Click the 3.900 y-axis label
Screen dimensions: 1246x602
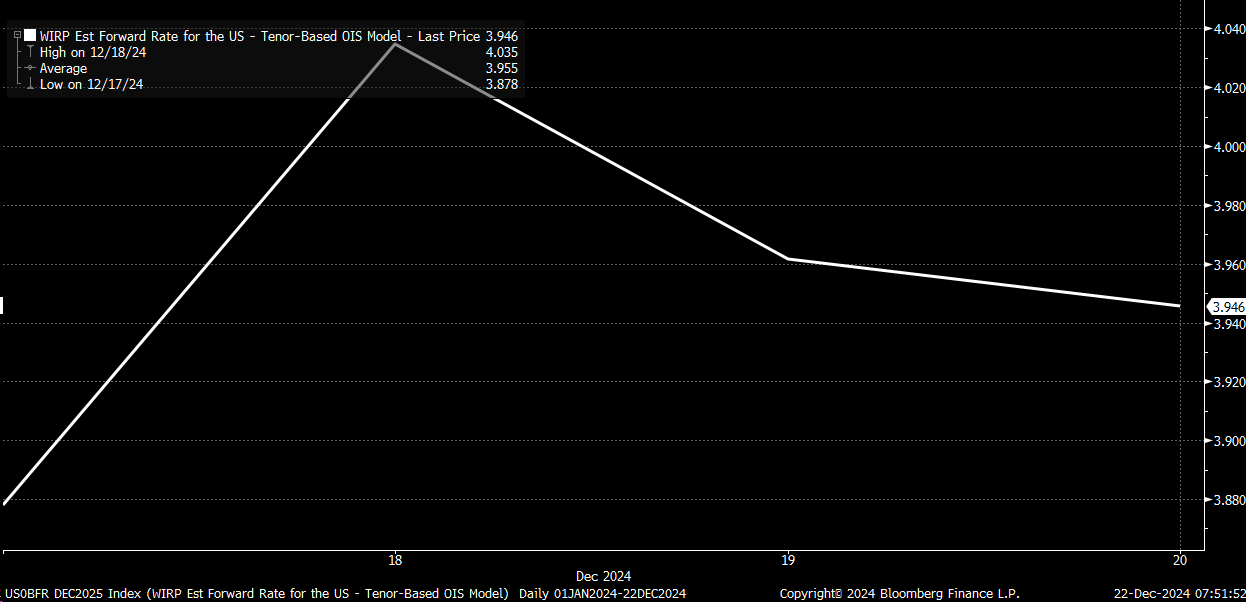click(x=1230, y=441)
